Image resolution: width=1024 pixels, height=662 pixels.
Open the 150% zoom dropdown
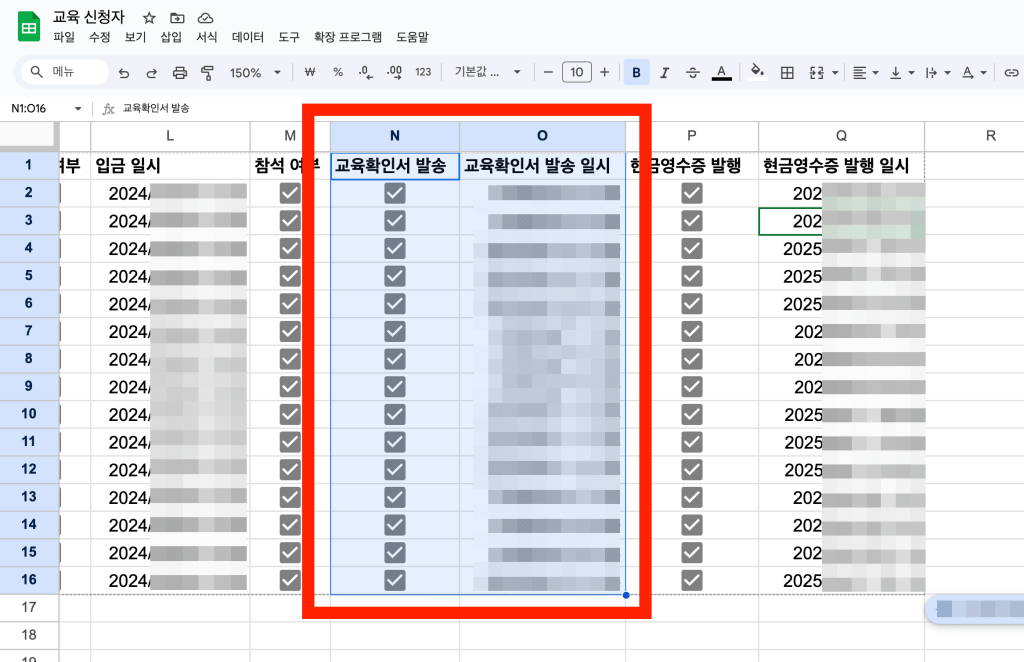[x=255, y=73]
